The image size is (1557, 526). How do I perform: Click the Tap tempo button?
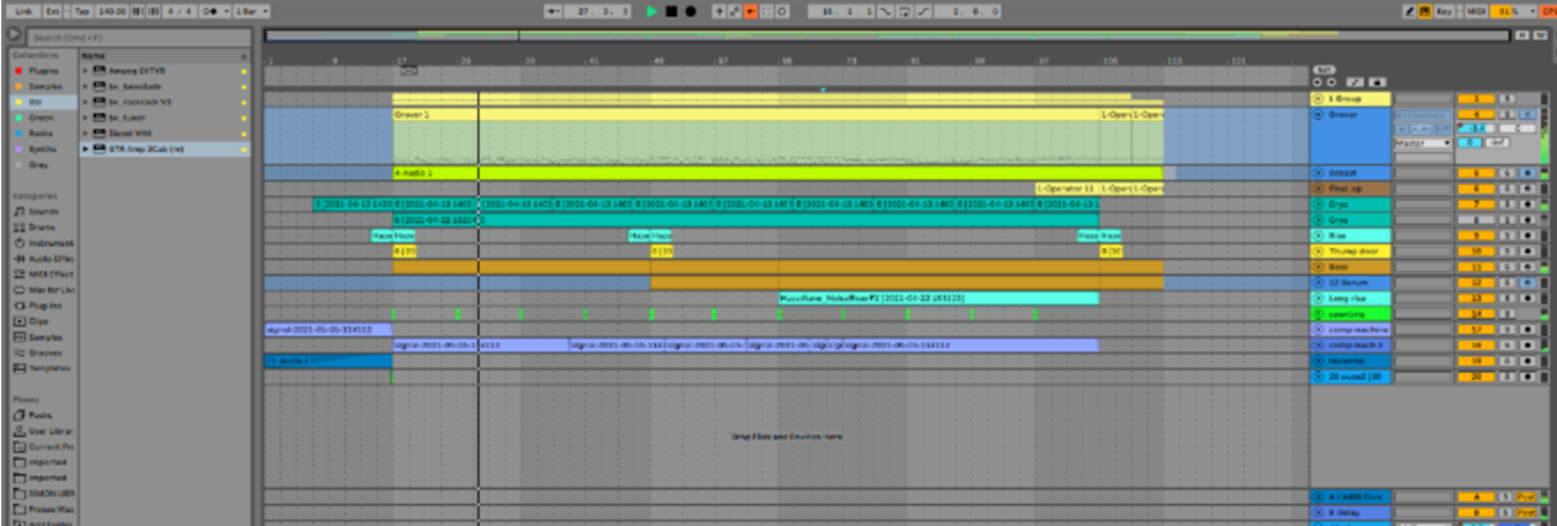(x=81, y=11)
